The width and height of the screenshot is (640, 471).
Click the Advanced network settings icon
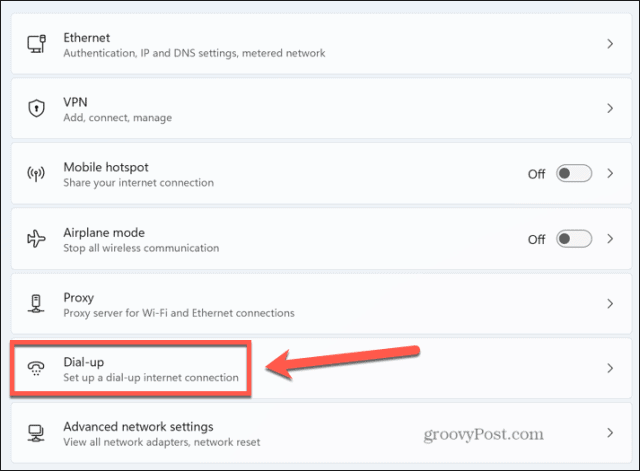(x=36, y=433)
